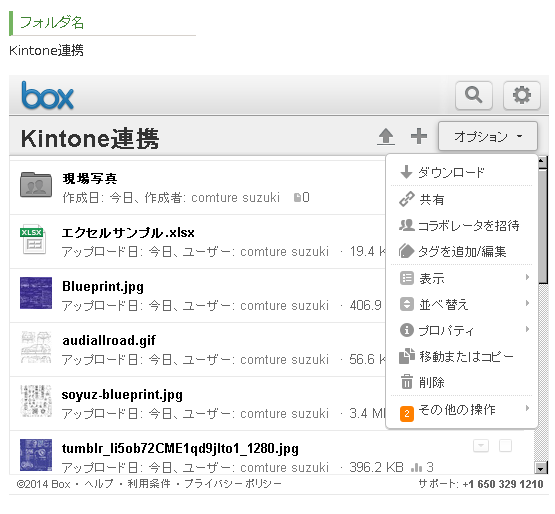Click the info icon beside プロパティ

[x=407, y=330]
